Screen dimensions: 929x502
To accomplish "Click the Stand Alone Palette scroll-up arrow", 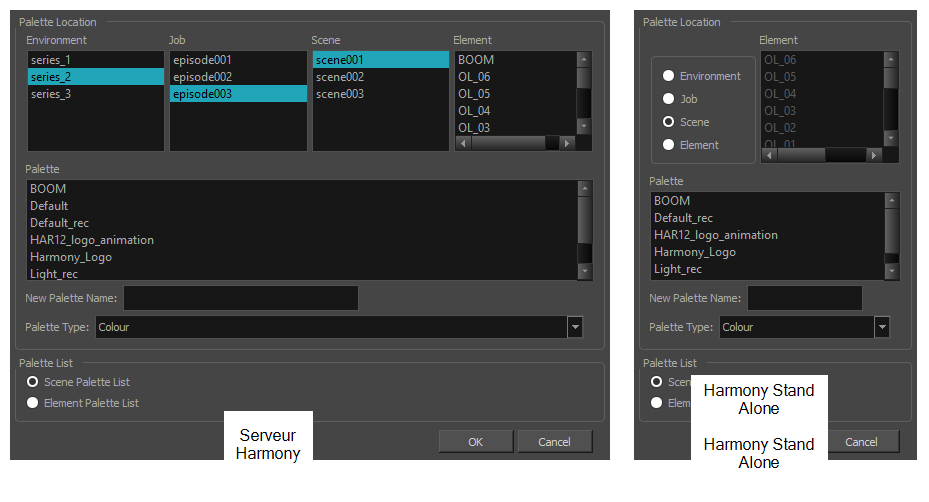I will pyautogui.click(x=892, y=200).
